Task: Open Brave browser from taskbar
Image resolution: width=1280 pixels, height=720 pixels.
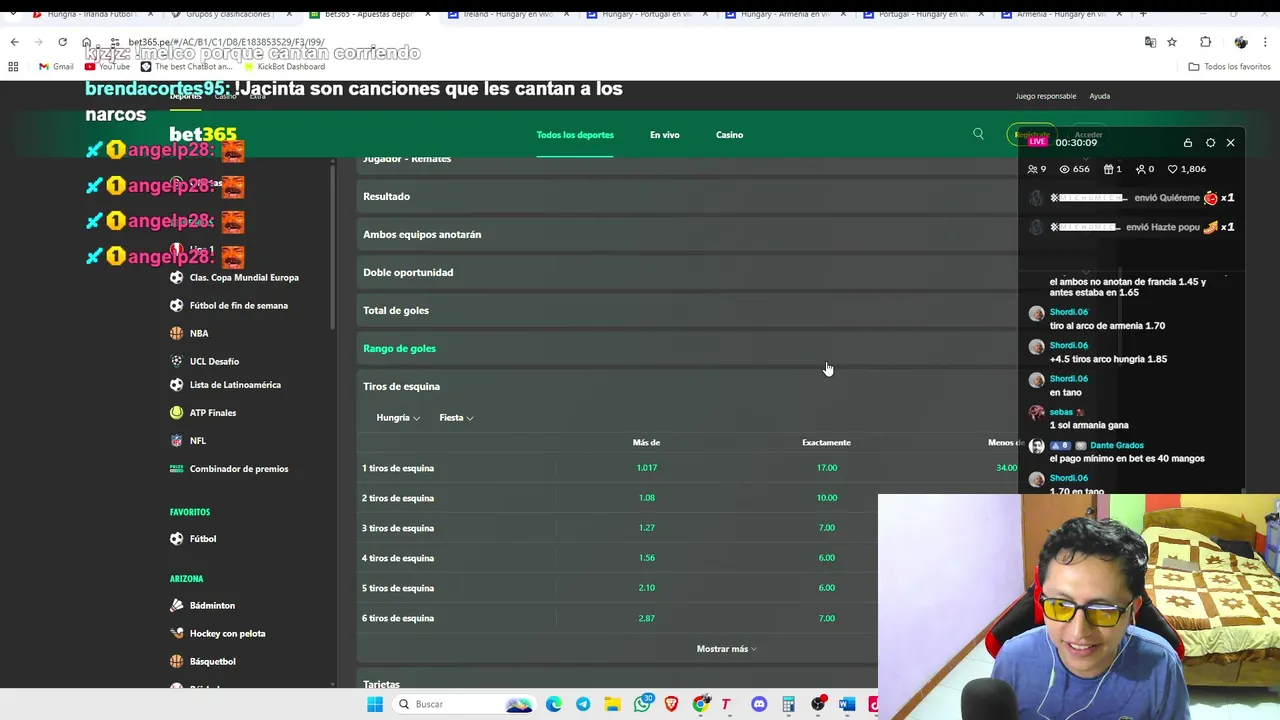Action: 671,704
